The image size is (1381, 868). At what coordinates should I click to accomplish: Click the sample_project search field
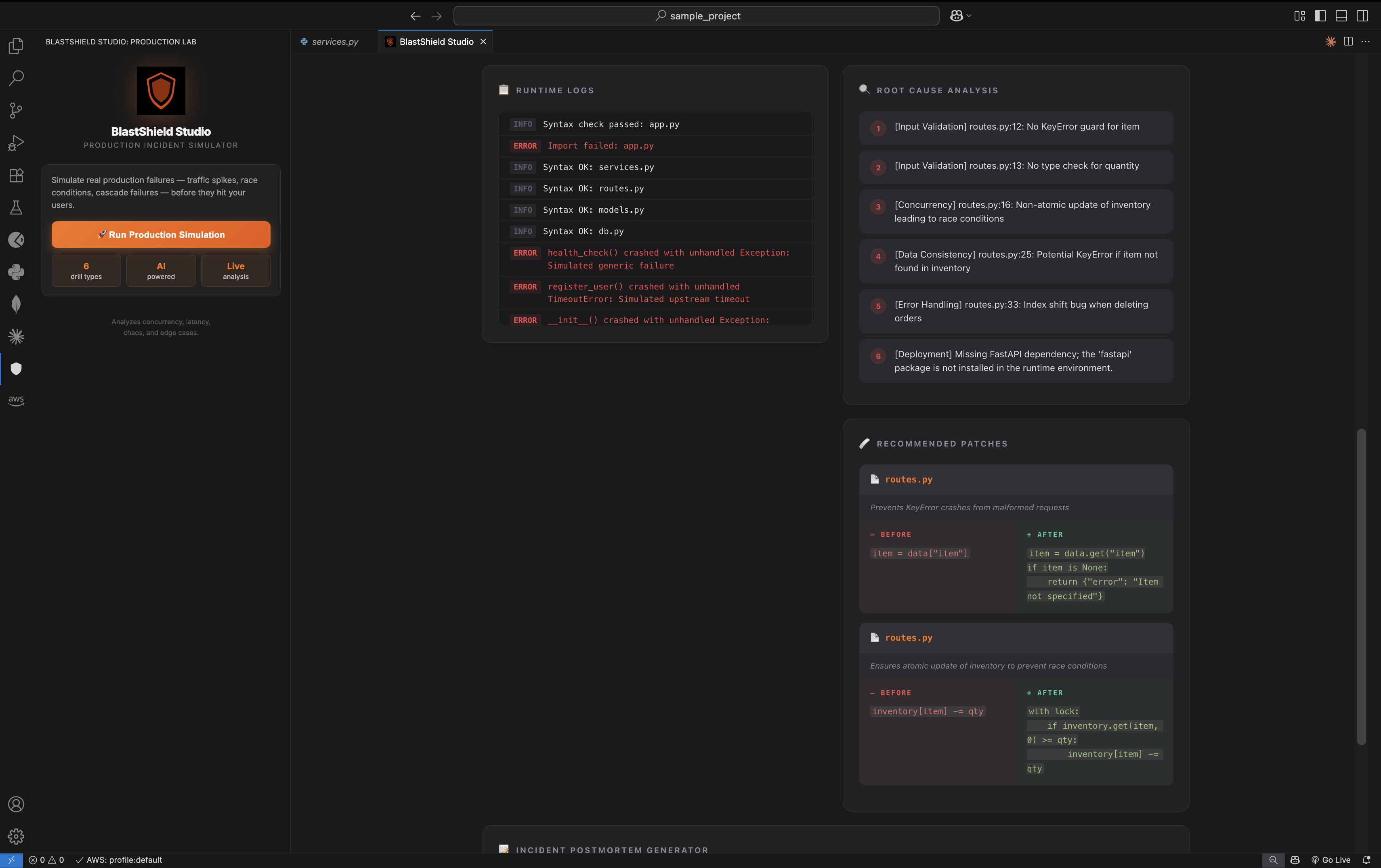(x=696, y=16)
